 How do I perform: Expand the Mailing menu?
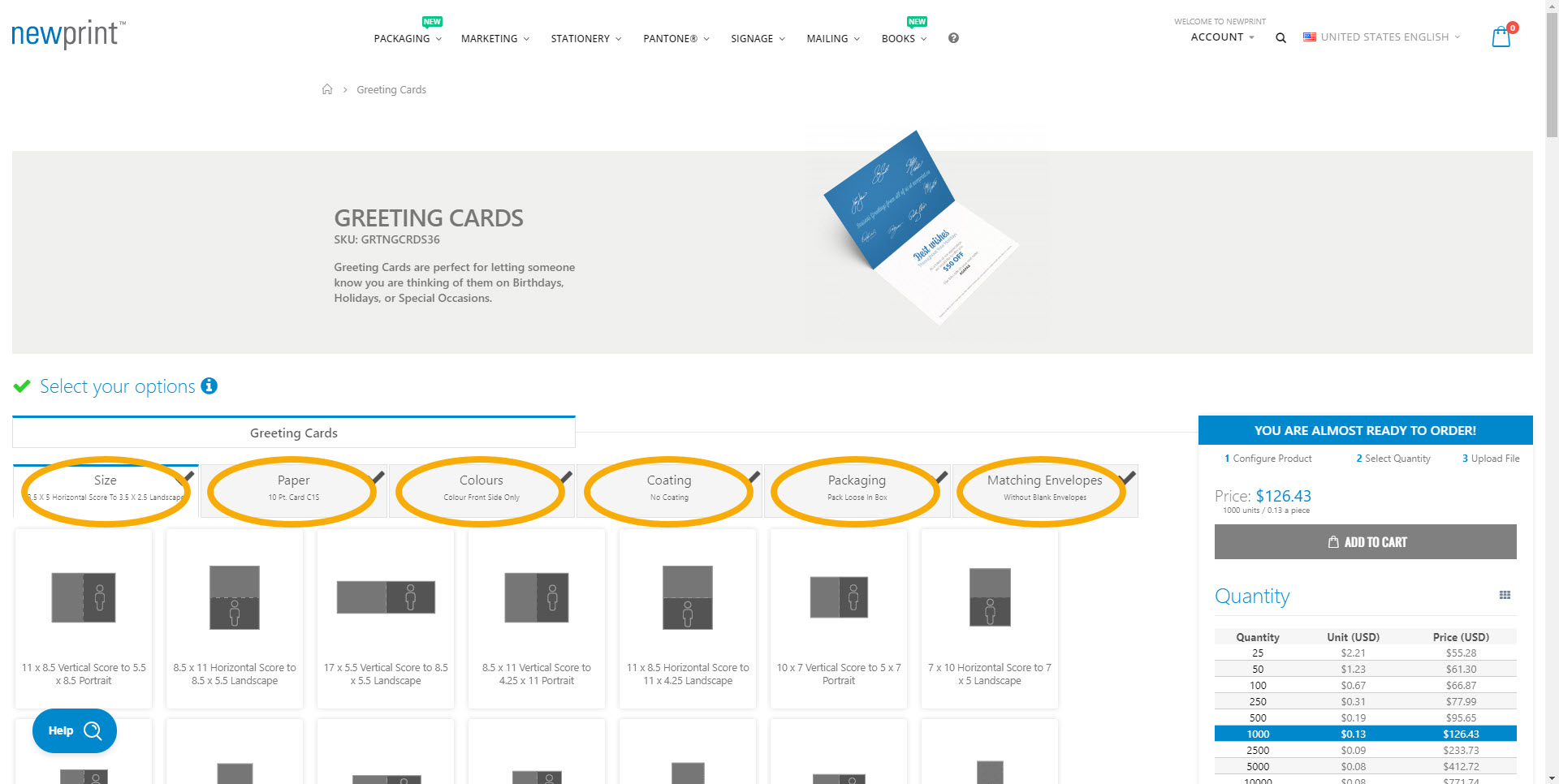(833, 38)
